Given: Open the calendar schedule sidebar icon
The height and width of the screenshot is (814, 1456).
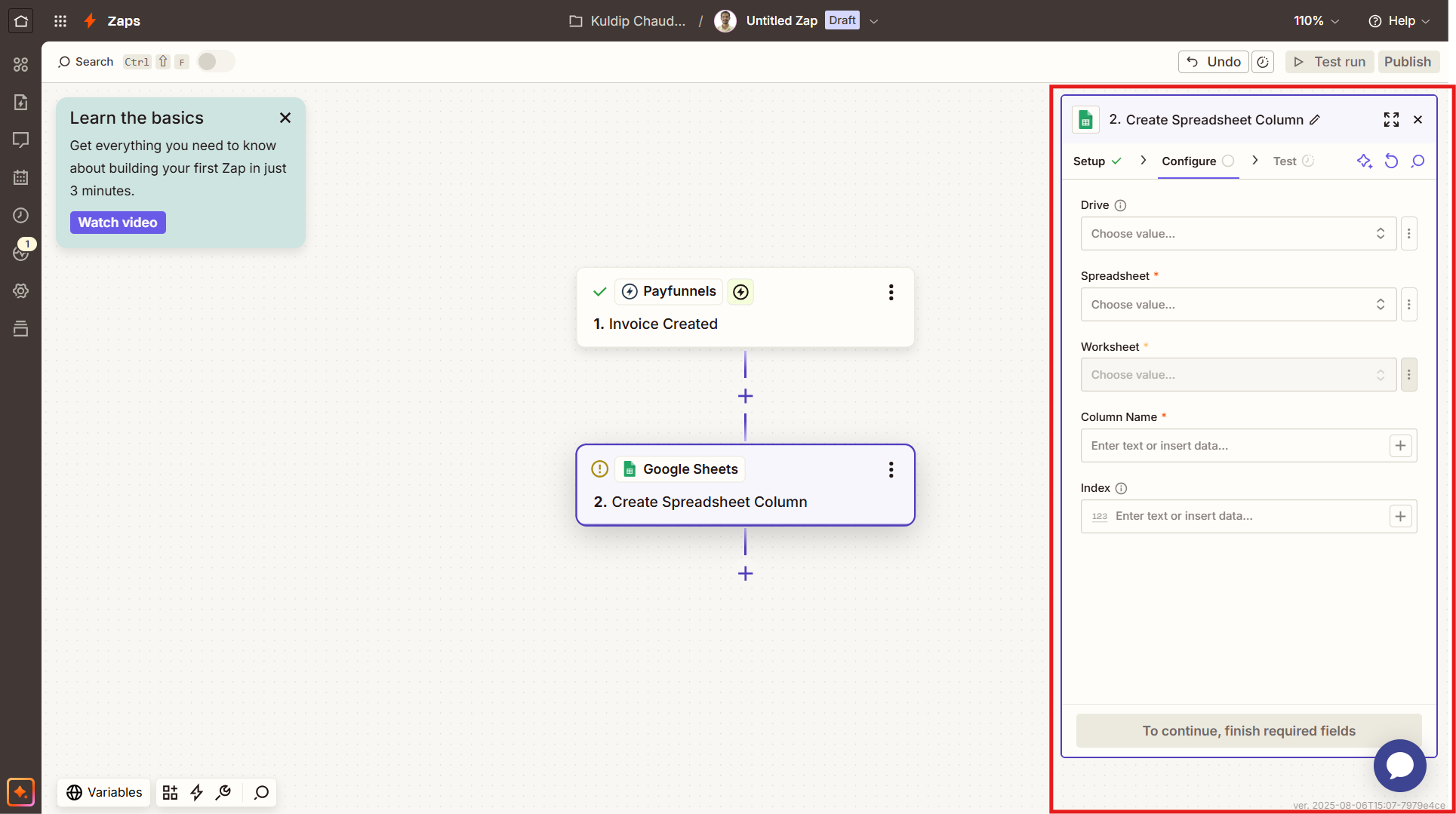Looking at the screenshot, I should (x=21, y=177).
